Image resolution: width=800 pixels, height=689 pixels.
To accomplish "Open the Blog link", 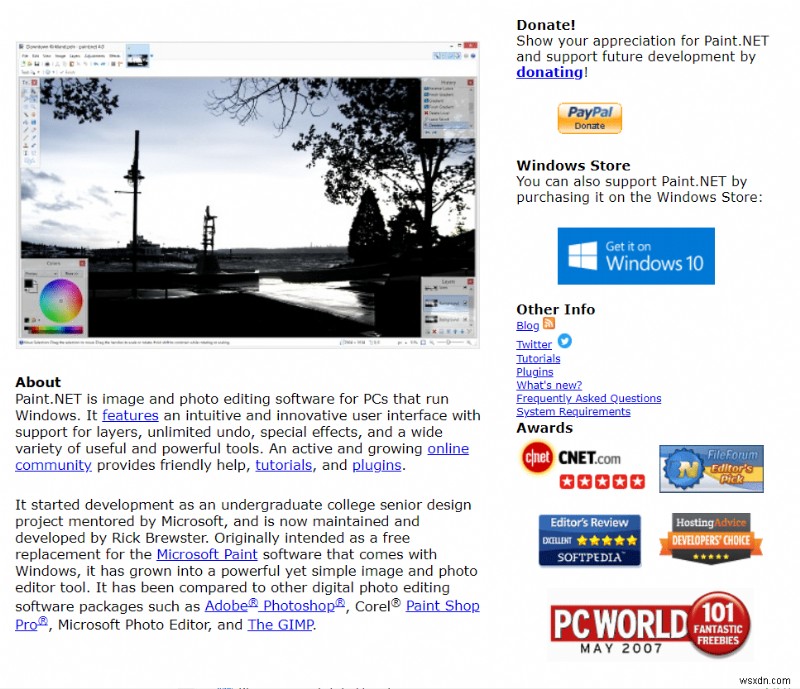I will pyautogui.click(x=528, y=326).
